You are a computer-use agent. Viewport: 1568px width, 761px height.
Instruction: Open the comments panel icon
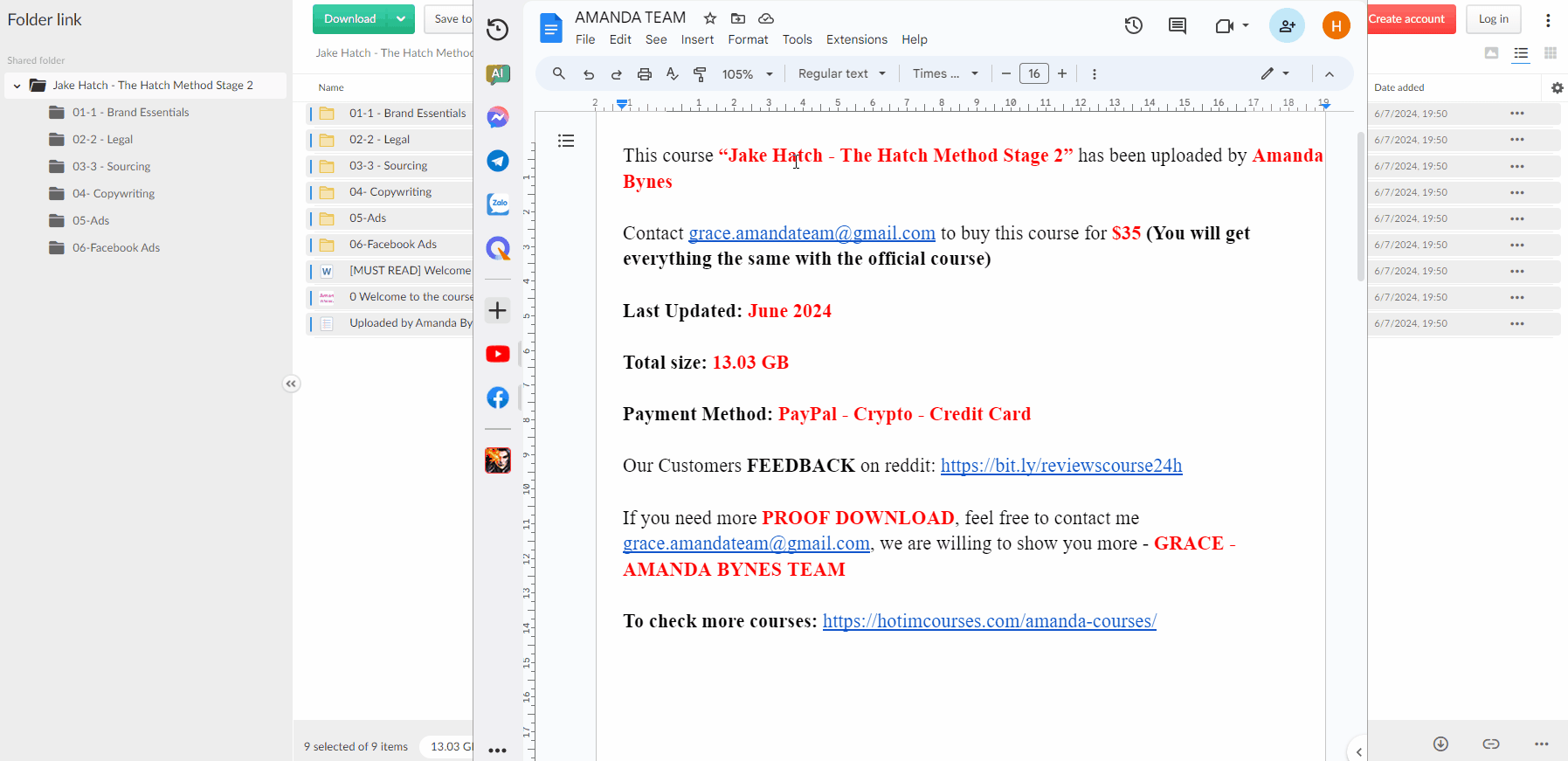coord(1178,26)
